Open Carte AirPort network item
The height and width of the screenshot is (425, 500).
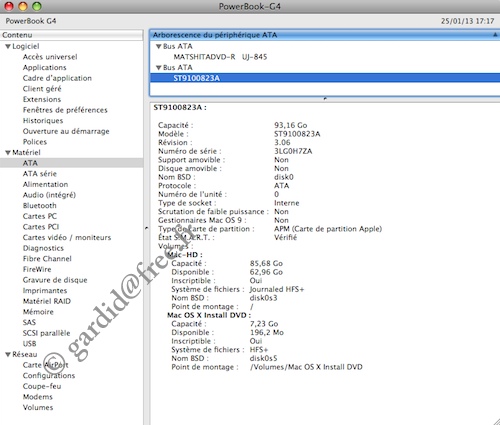pyautogui.click(x=46, y=365)
